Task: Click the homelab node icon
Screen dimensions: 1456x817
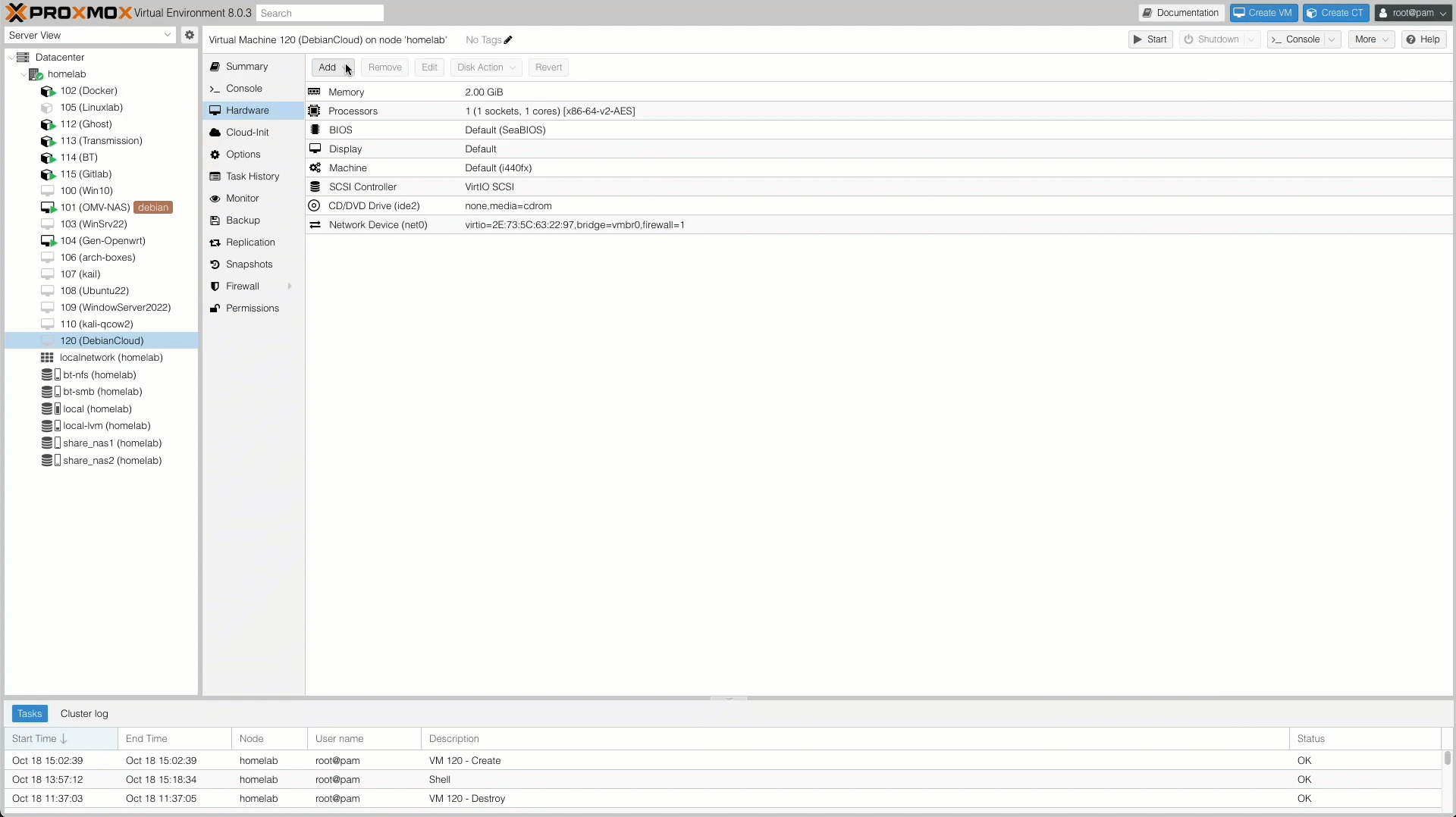Action: [36, 74]
